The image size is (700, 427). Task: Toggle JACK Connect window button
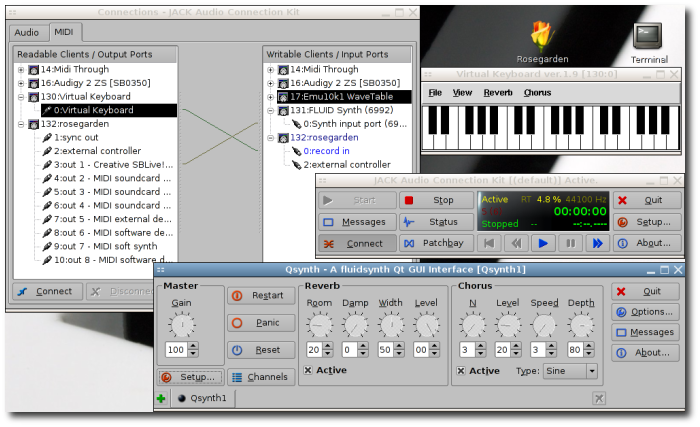357,243
